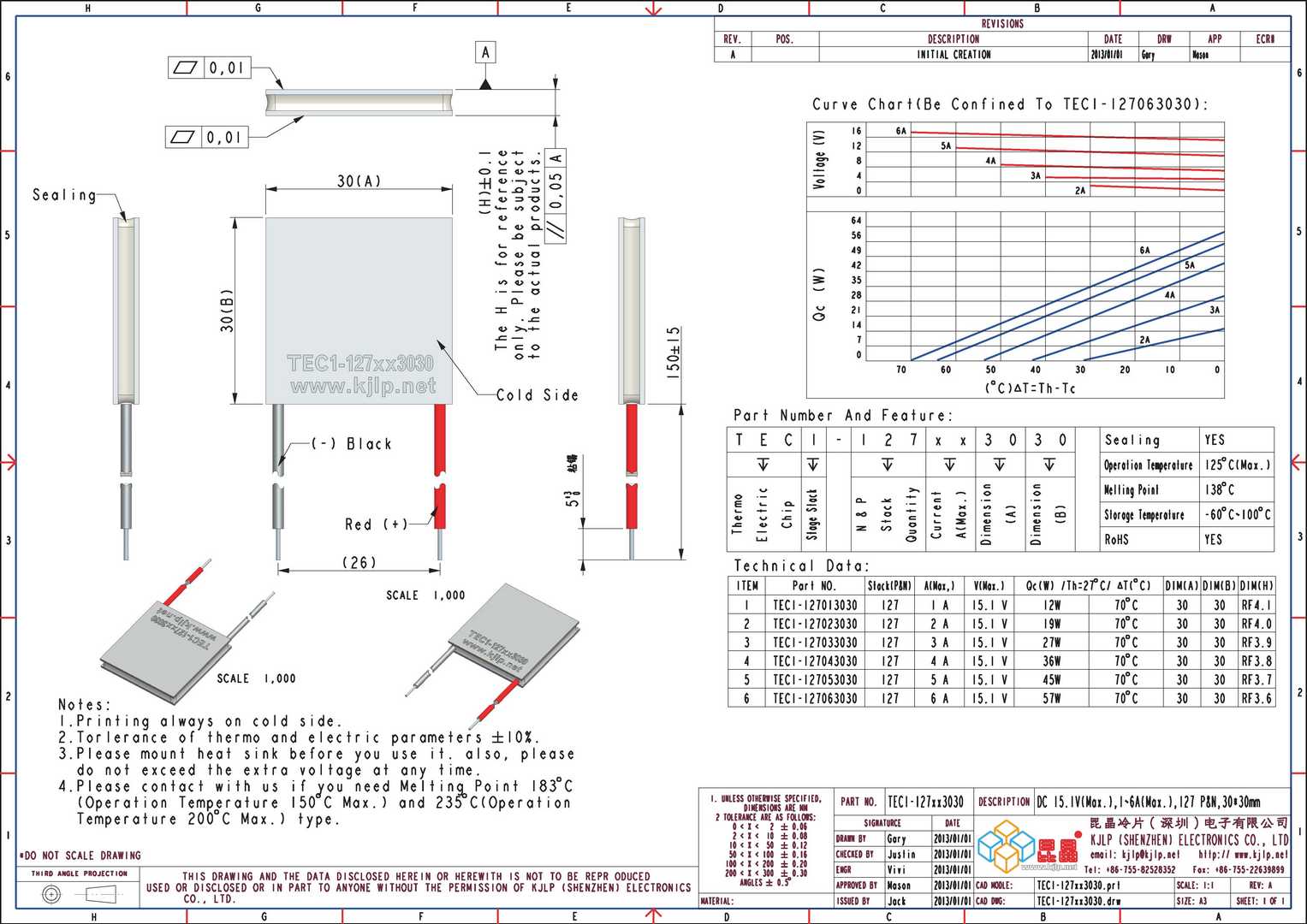Click the 30(A) width dimension
Image resolution: width=1307 pixels, height=924 pixels.
tap(359, 181)
